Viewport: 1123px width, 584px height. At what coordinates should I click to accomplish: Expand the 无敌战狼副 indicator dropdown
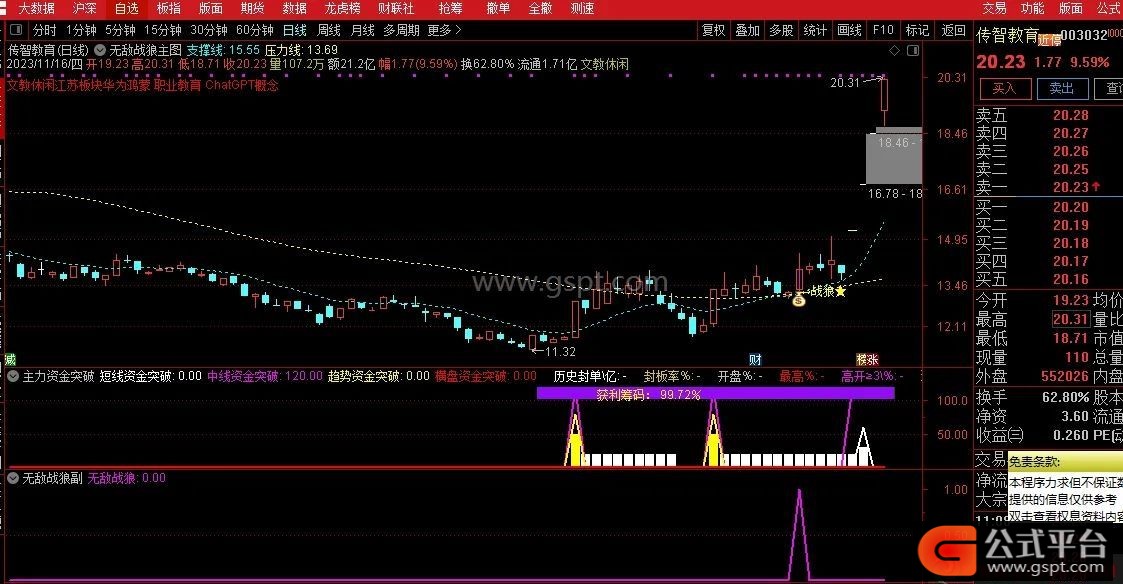tap(13, 477)
